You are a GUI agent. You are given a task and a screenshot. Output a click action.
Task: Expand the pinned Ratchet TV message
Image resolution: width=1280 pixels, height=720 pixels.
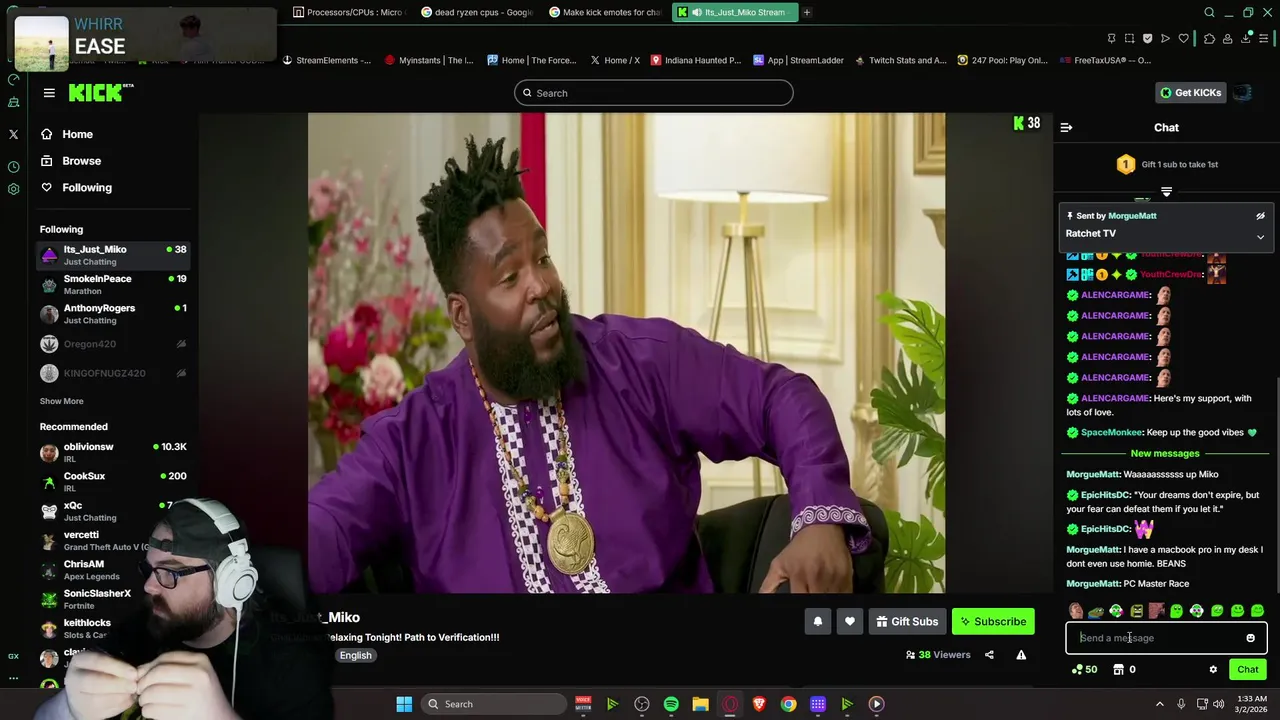click(1260, 237)
